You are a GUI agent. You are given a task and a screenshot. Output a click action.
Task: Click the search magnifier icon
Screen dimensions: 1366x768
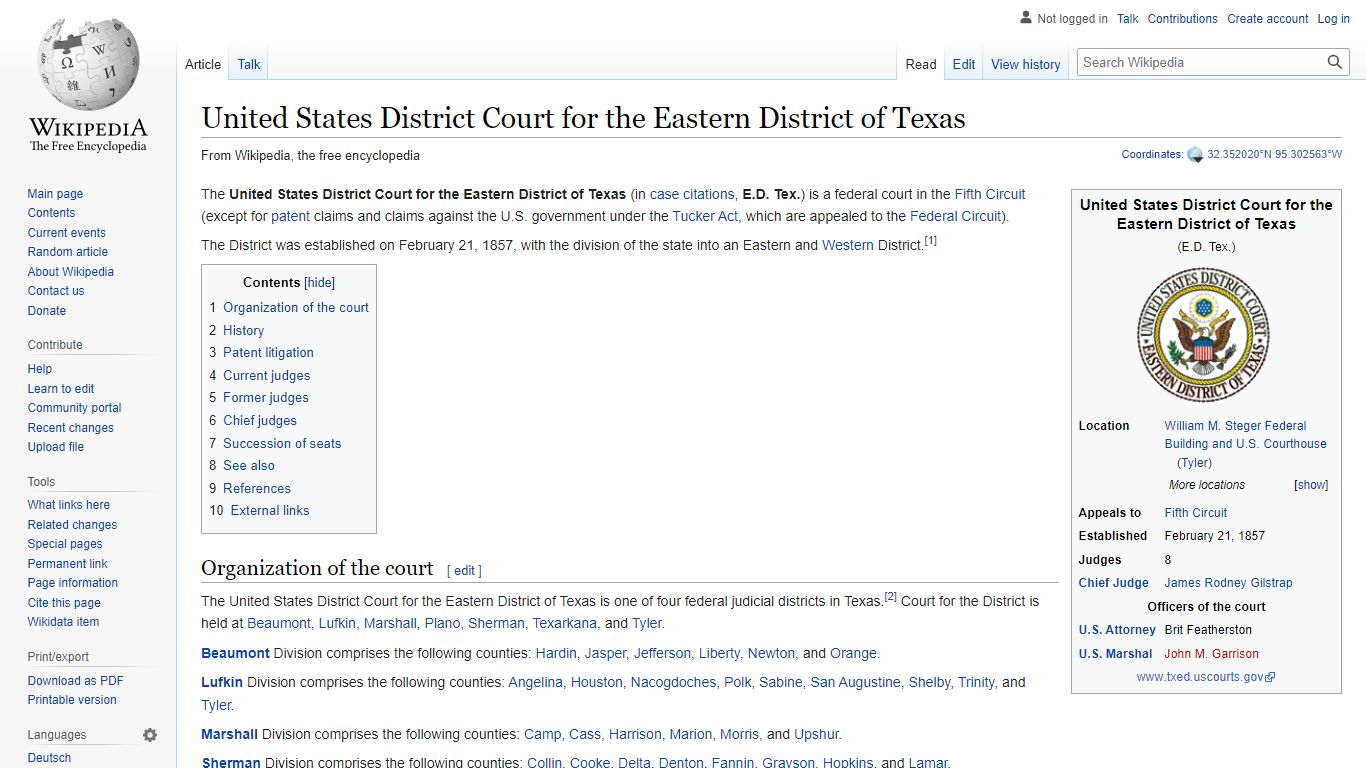point(1335,62)
